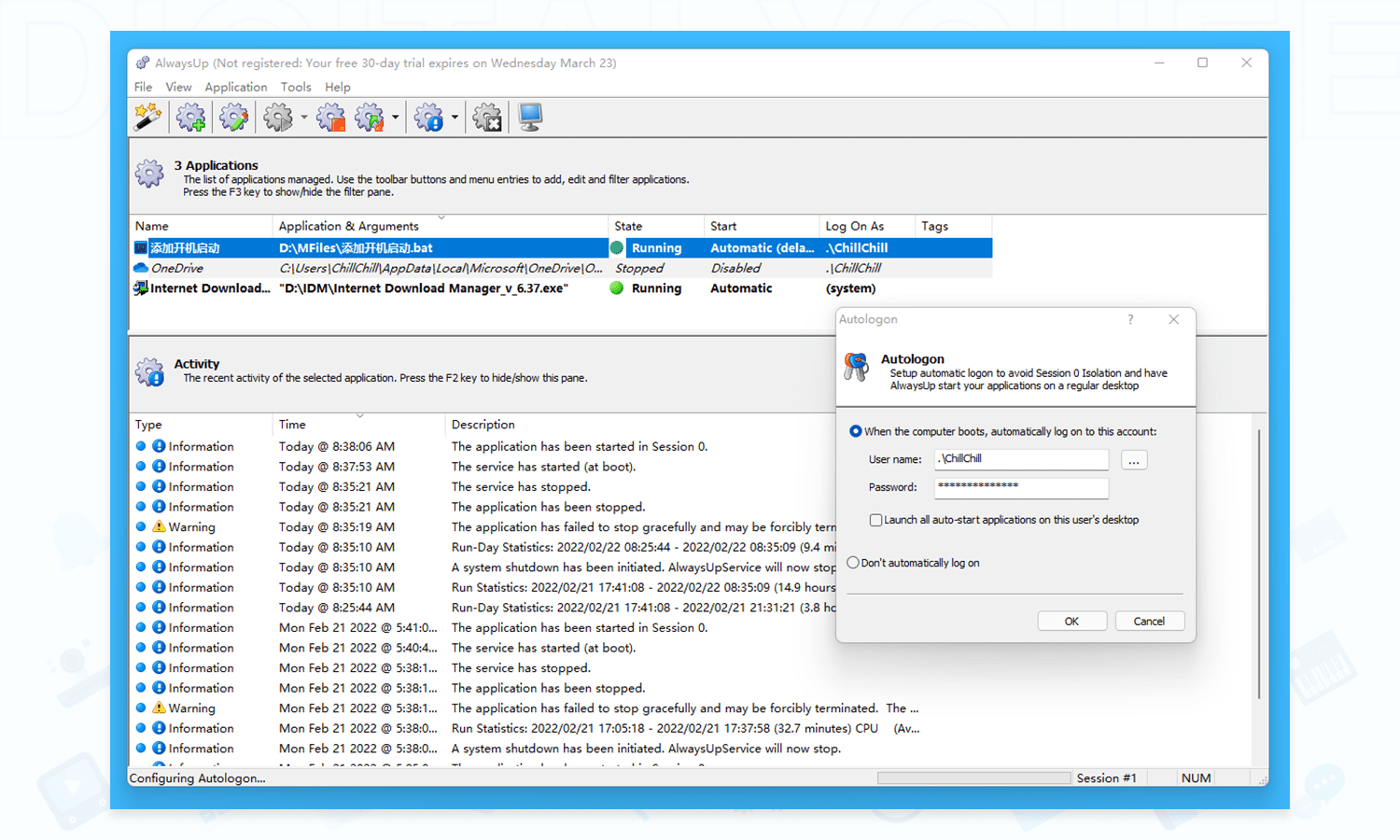Screen dimensions: 1400x840
Task: Select the OneDrive application row name
Action: coord(177,269)
